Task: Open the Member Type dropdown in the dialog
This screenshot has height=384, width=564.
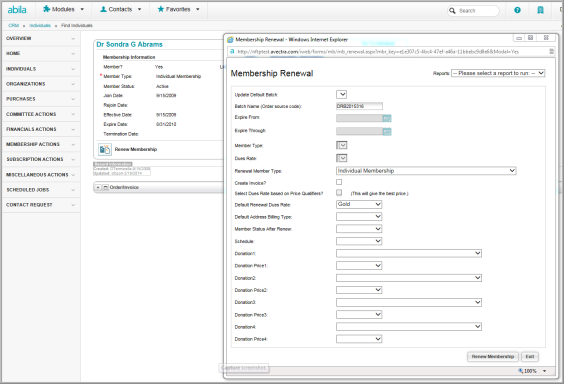Action: (341, 145)
